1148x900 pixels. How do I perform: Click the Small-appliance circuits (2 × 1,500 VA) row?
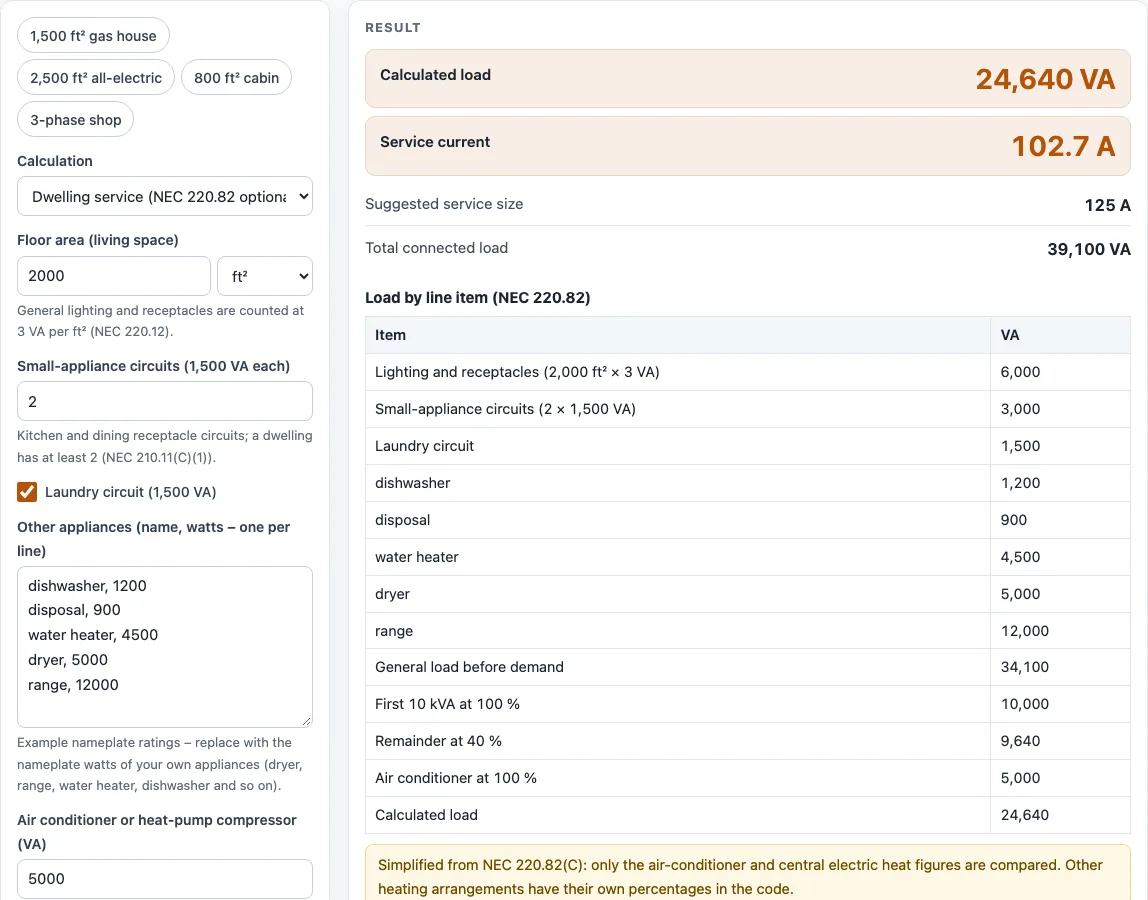[x=748, y=409]
